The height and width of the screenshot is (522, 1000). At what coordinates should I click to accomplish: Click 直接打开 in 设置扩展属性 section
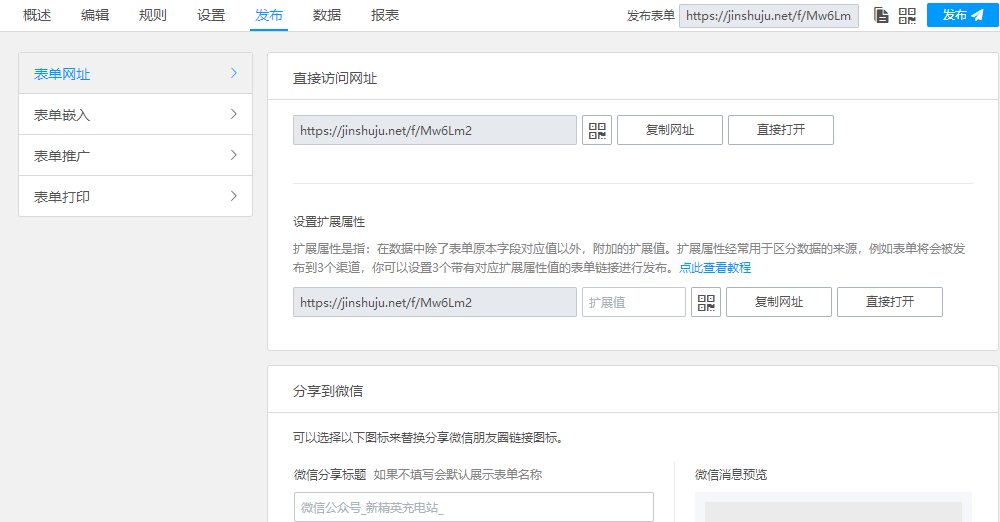click(890, 302)
